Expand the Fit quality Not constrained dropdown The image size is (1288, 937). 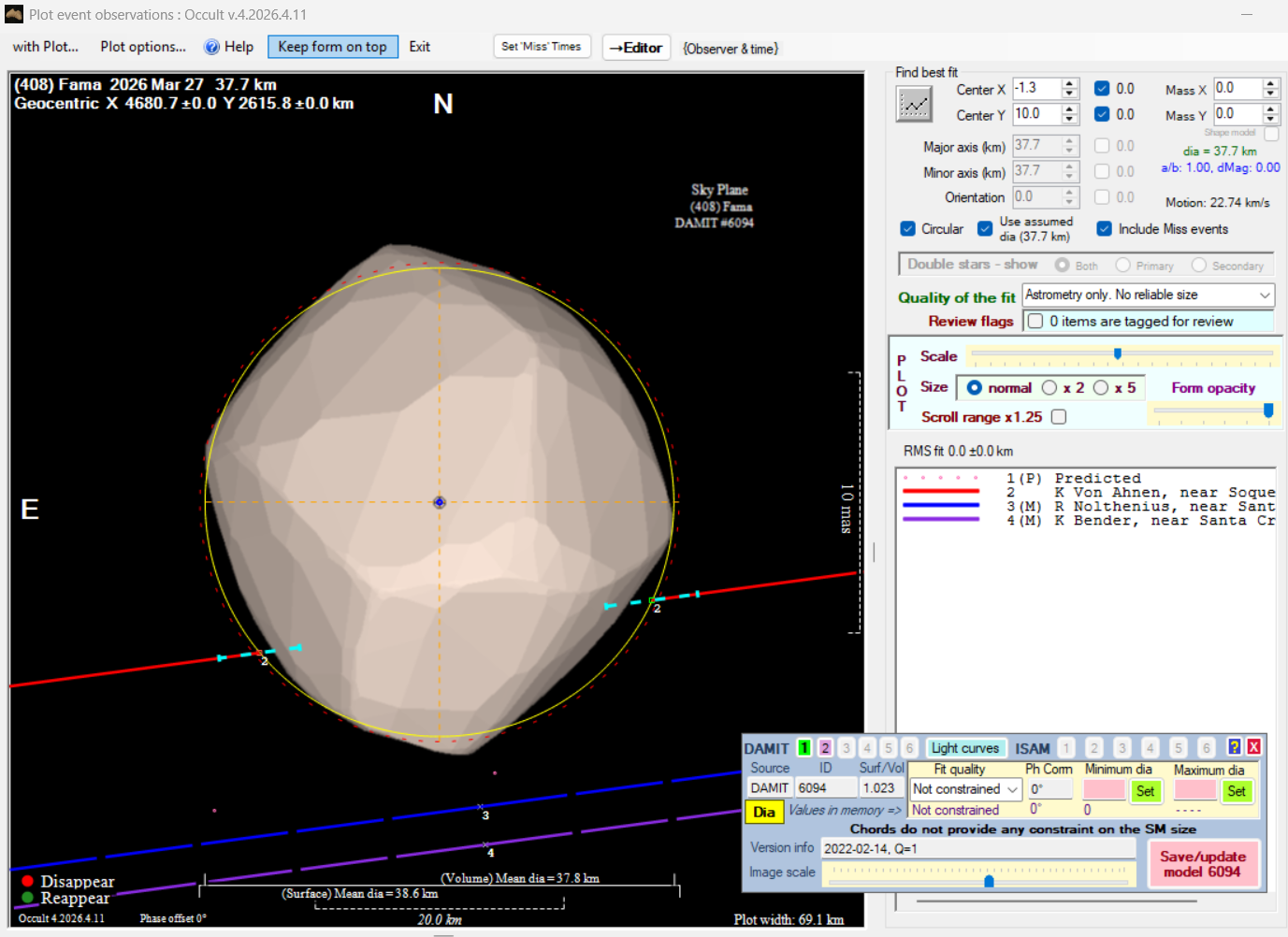(1012, 790)
